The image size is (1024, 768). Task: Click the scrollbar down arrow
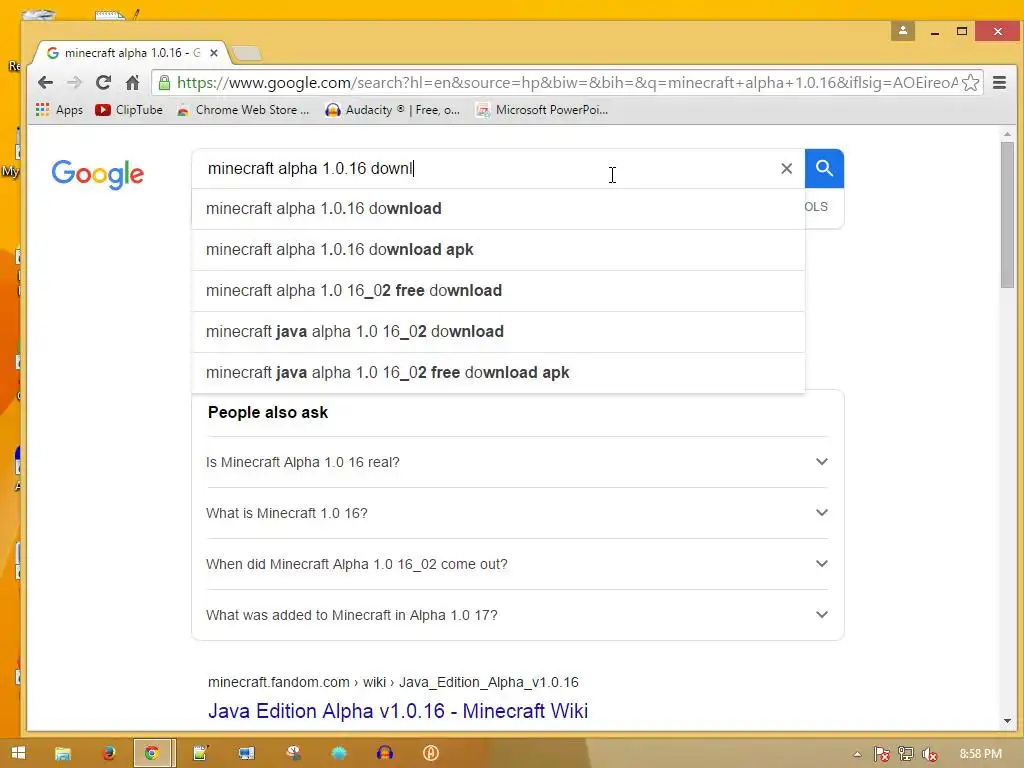pos(1007,721)
